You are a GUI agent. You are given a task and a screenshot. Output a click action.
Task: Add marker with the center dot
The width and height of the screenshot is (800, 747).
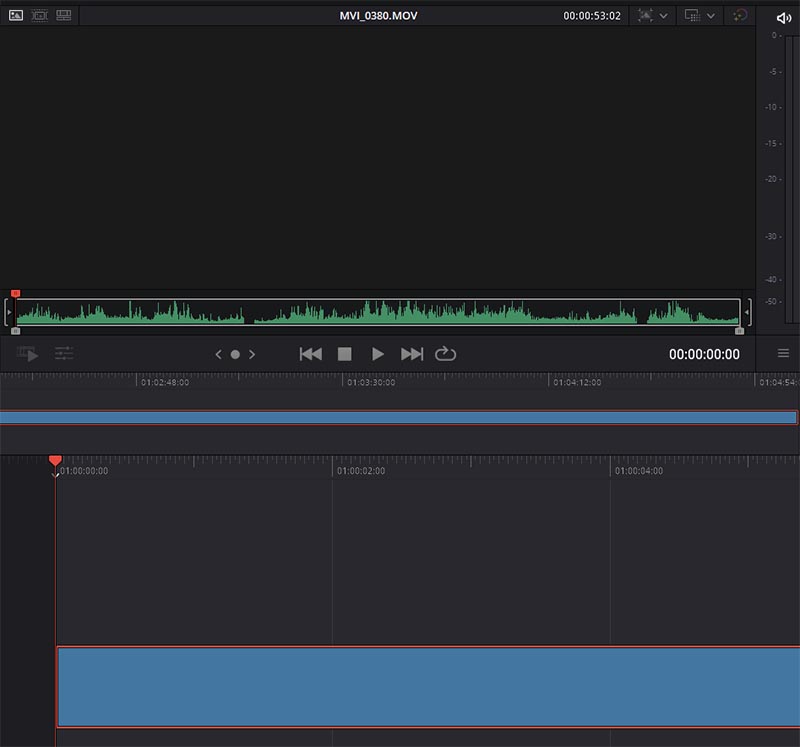tap(235, 354)
